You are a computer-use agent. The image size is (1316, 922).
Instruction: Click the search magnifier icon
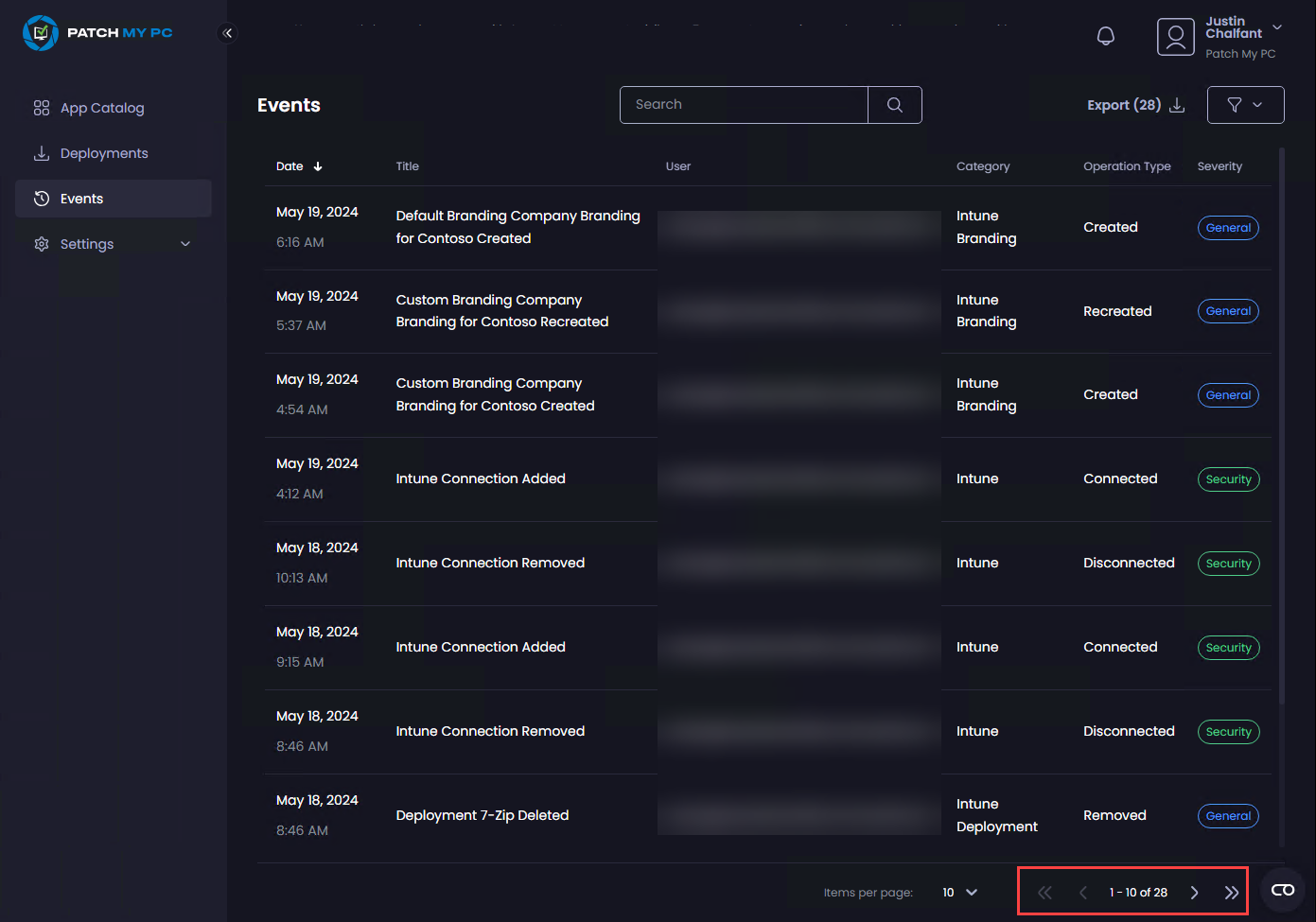894,104
